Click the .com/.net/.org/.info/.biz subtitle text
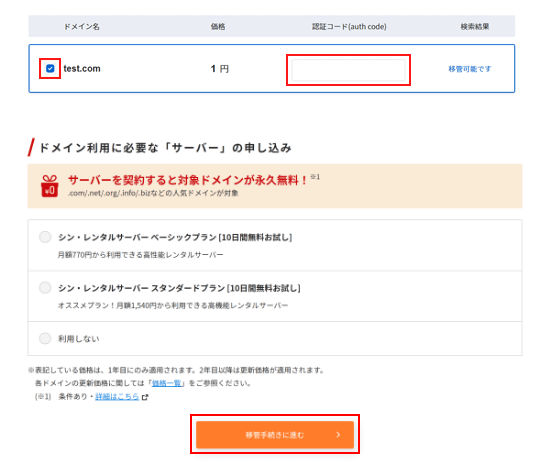 click(153, 193)
